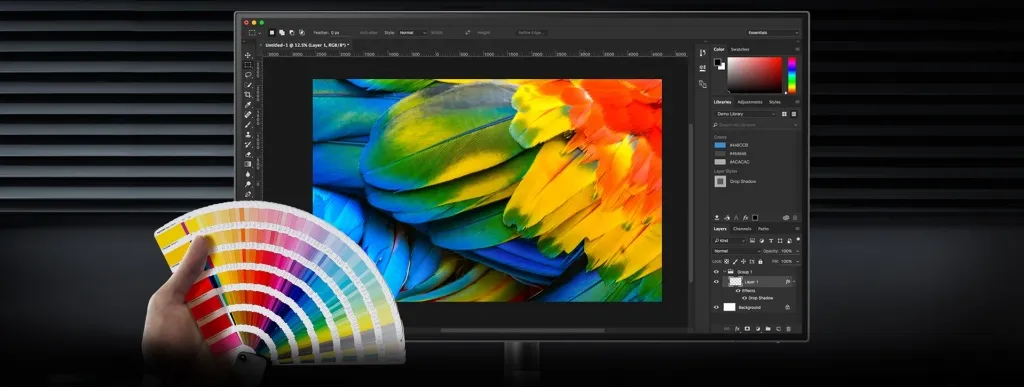Open the Fill 100% dropdown
This screenshot has width=1024, height=387.
click(797, 262)
